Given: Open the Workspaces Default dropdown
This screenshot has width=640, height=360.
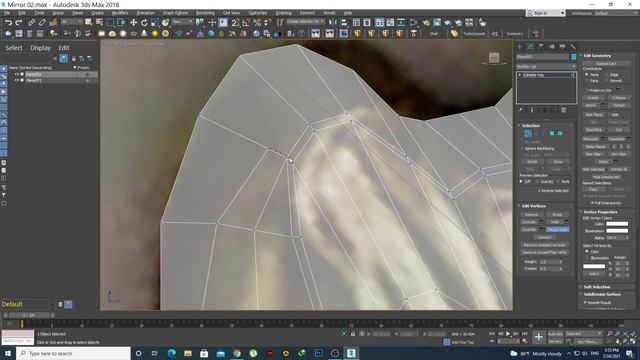Looking at the screenshot, I should pos(616,13).
